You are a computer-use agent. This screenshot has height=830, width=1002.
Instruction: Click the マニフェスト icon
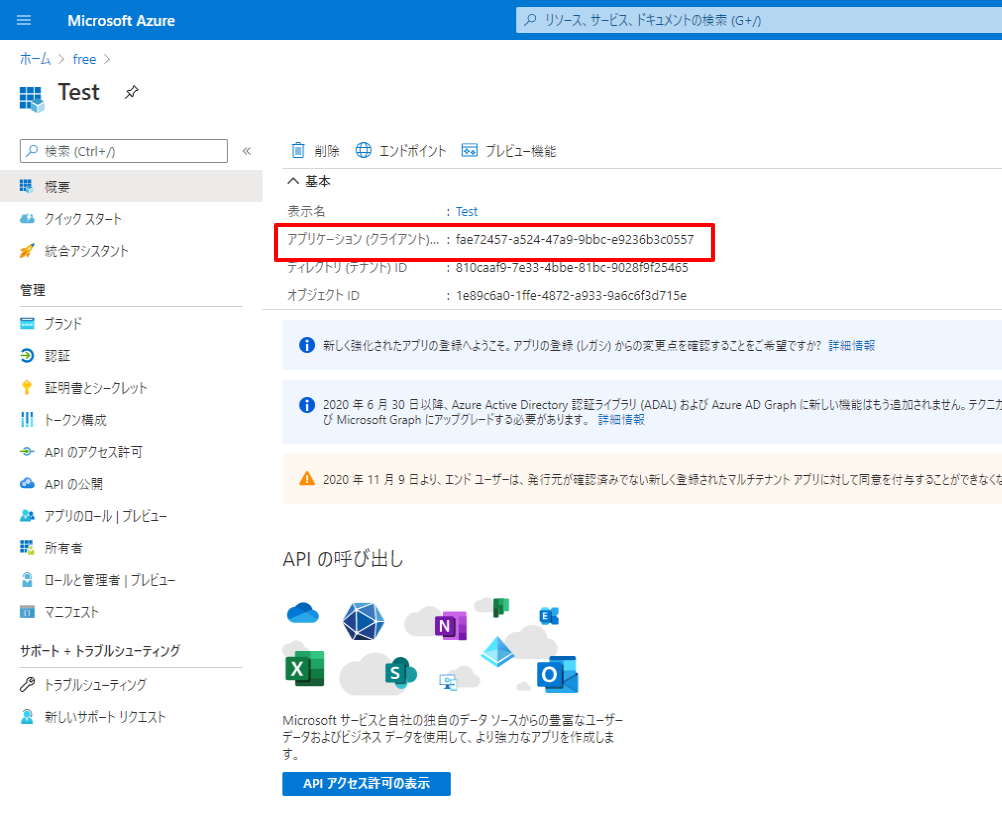(27, 611)
